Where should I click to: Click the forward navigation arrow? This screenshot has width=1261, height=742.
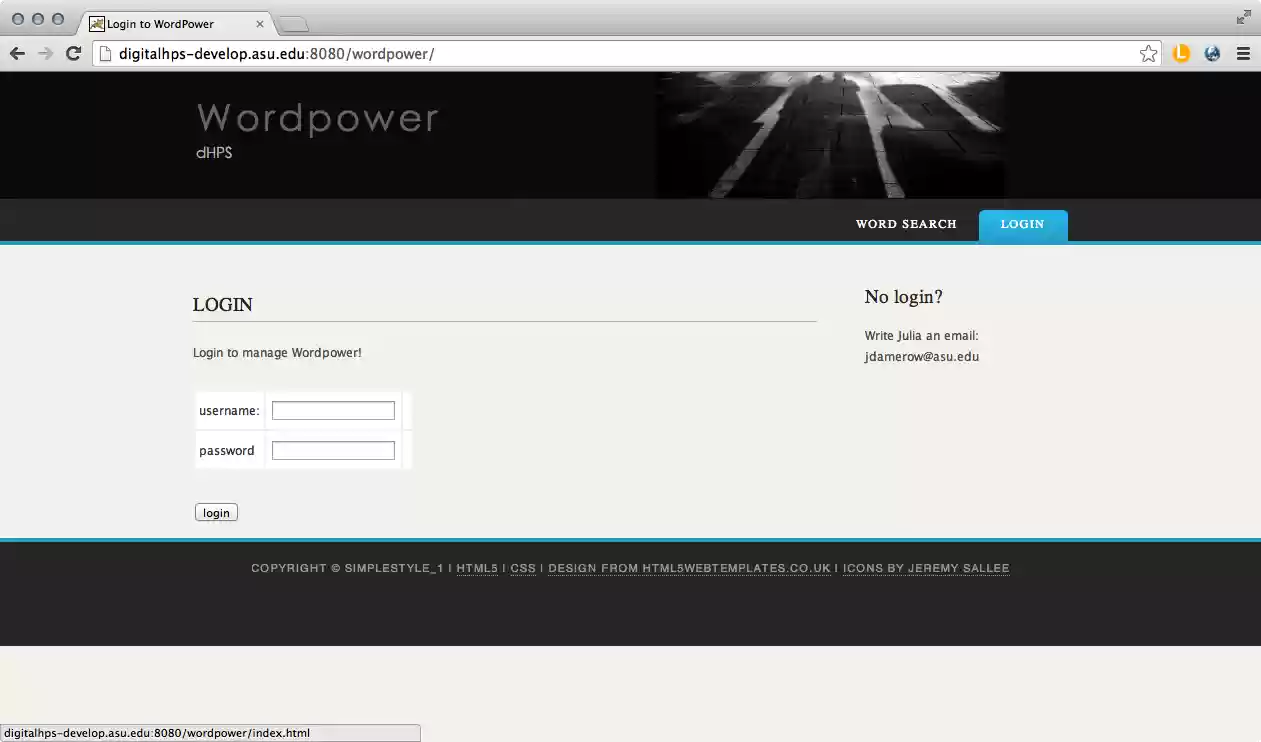point(44,53)
